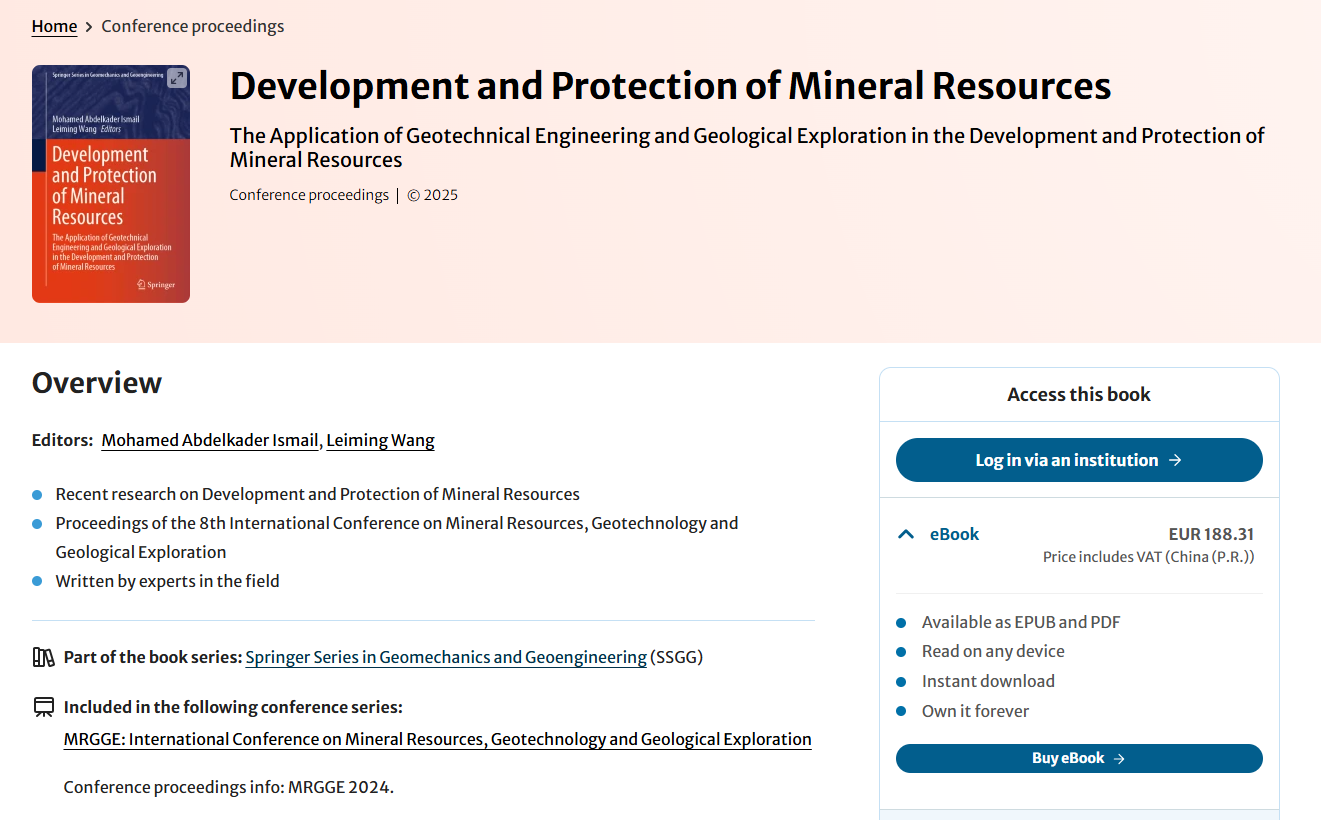Image resolution: width=1321 pixels, height=820 pixels.
Task: Open editor Leiming Wang's link
Action: pos(380,440)
